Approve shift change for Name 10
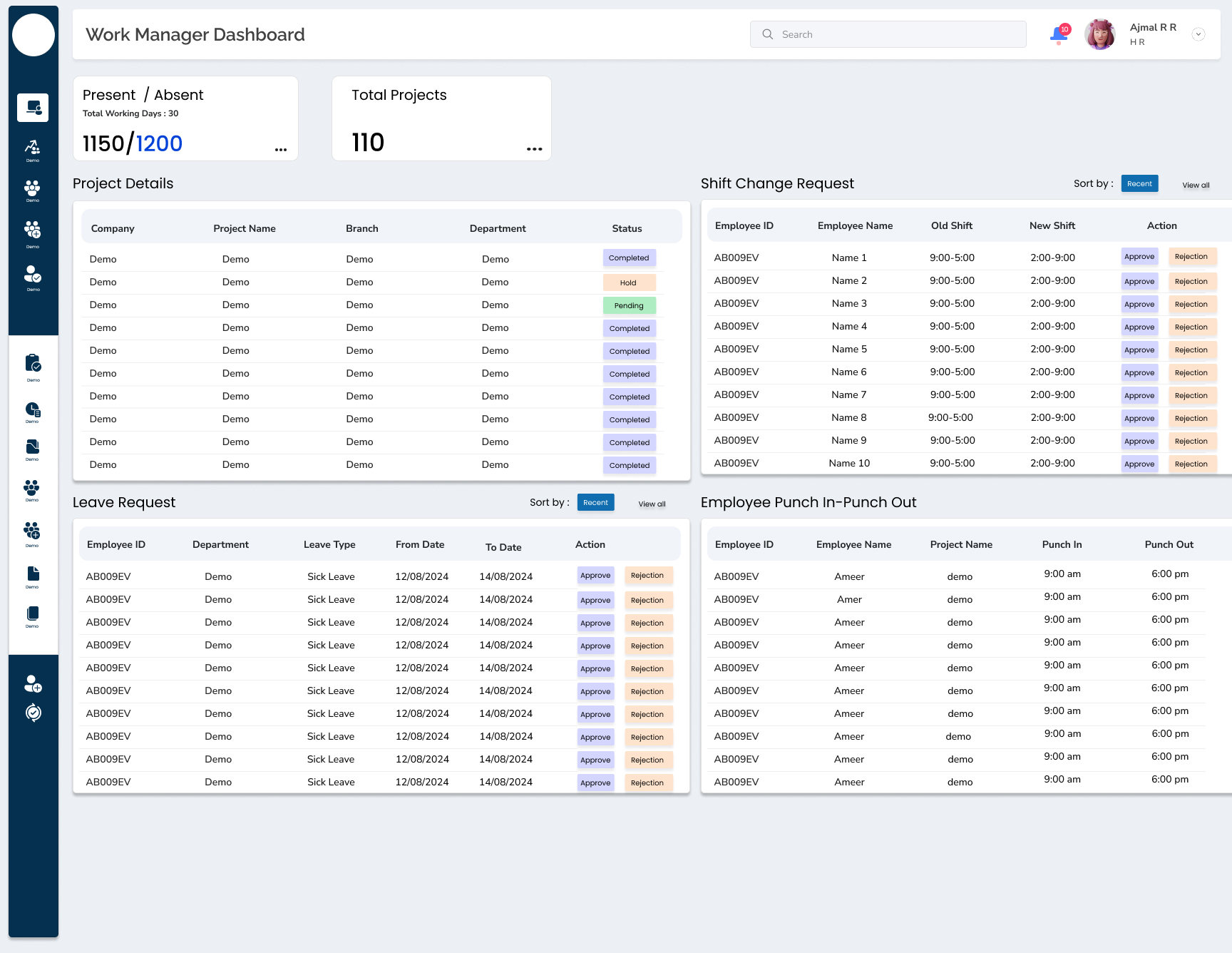 pyautogui.click(x=1139, y=464)
